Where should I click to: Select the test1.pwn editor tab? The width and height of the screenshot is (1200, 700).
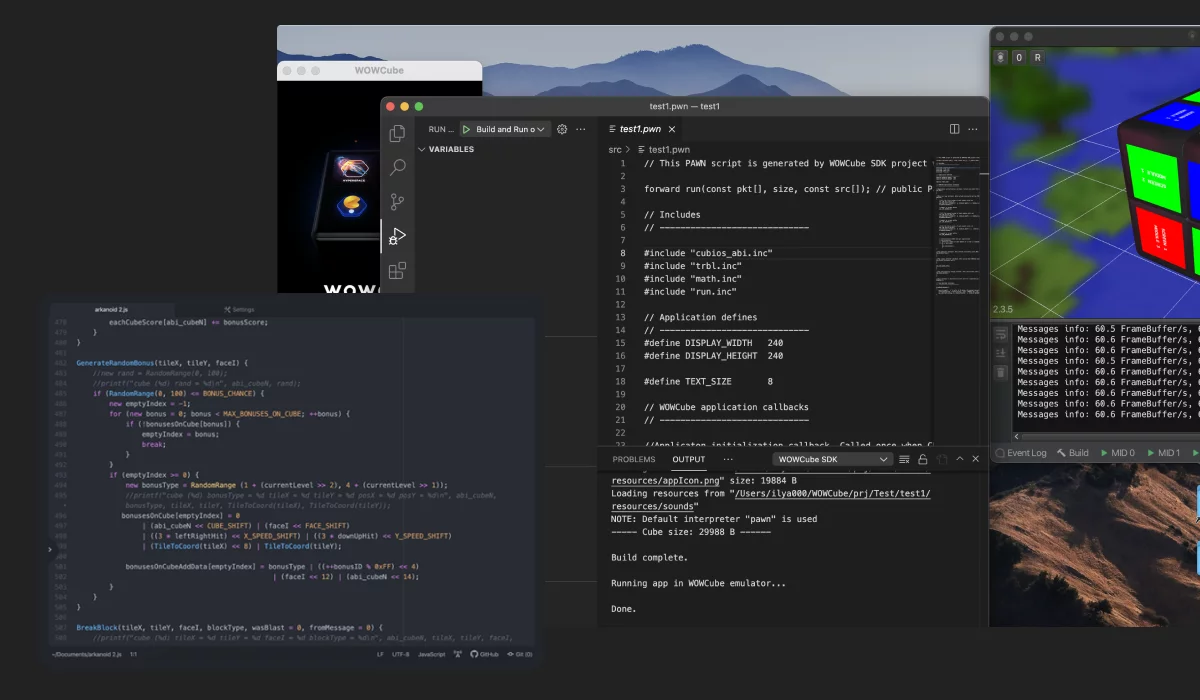(639, 129)
